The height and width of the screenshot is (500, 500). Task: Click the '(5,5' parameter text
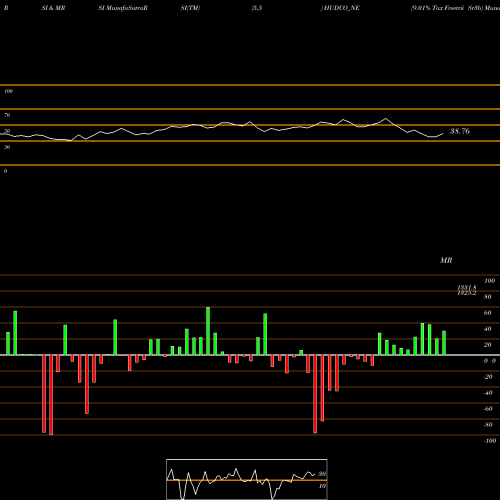click(257, 8)
